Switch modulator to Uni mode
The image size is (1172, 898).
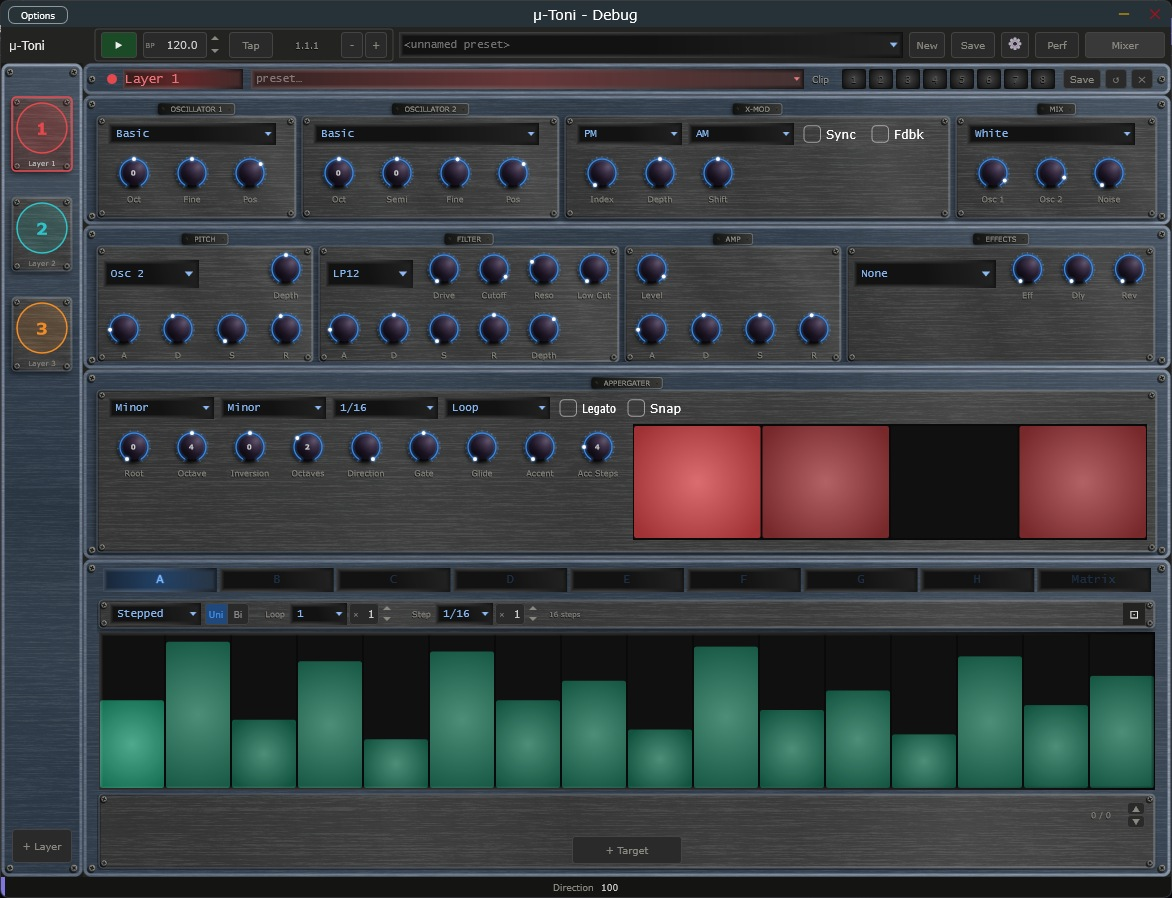(x=216, y=615)
